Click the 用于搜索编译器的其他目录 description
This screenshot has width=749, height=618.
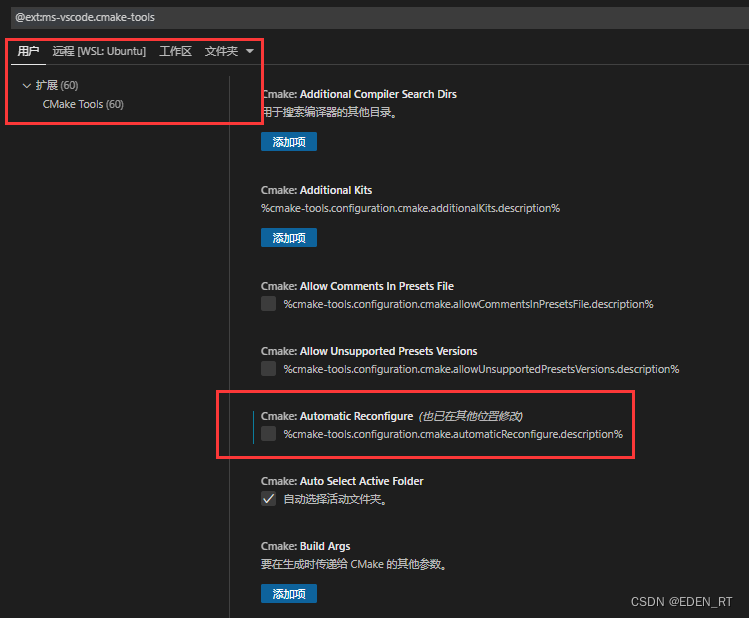click(330, 112)
